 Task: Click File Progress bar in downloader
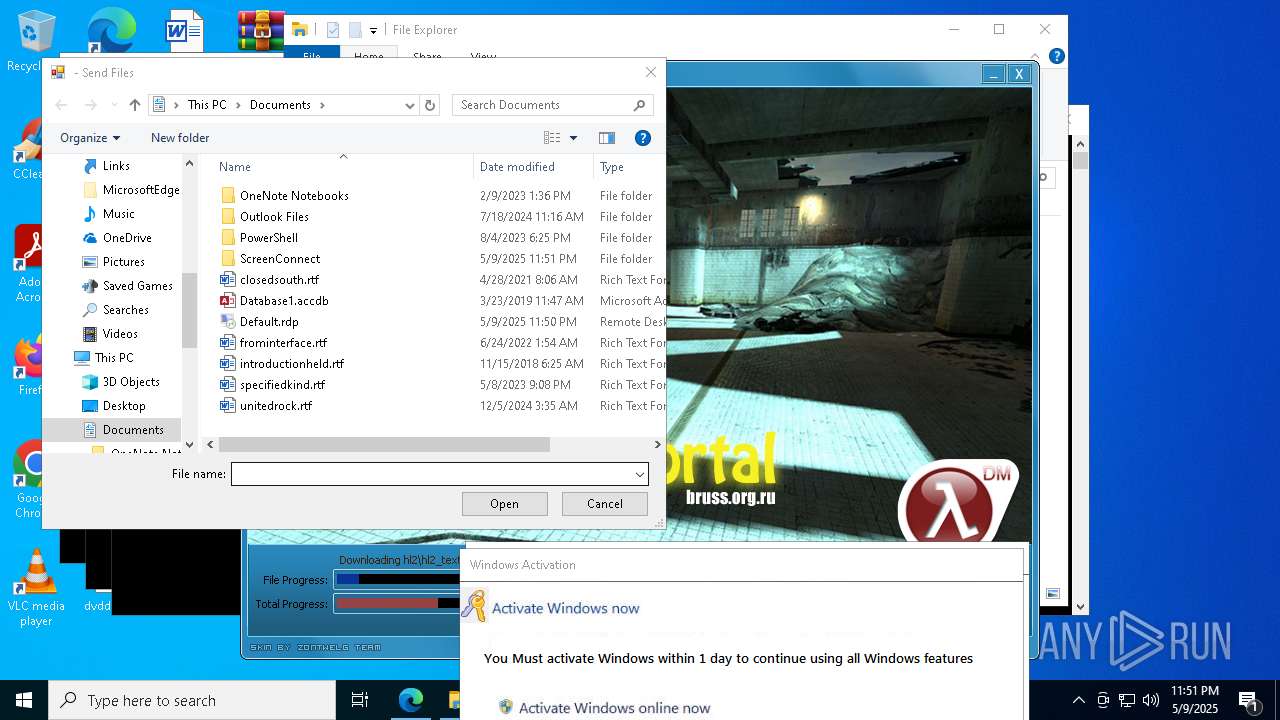click(x=397, y=580)
